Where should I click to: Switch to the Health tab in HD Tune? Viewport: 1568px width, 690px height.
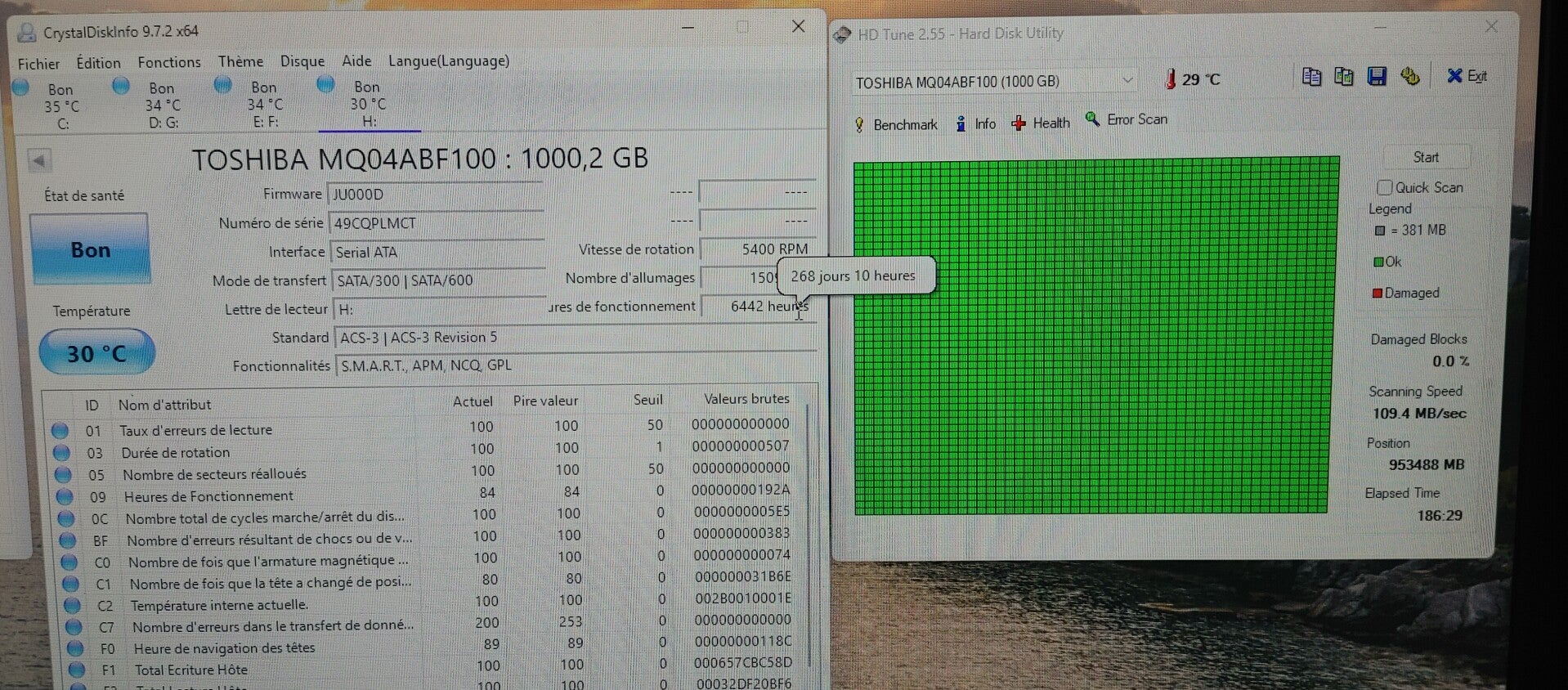pyautogui.click(x=1041, y=123)
